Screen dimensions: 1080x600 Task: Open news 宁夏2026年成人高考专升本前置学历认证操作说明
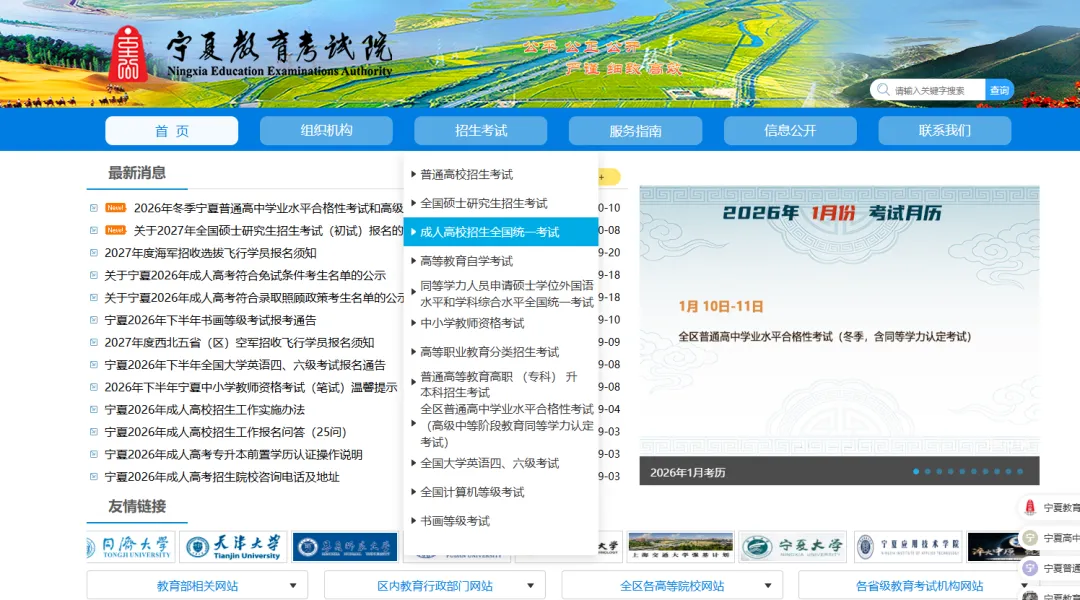coord(233,454)
